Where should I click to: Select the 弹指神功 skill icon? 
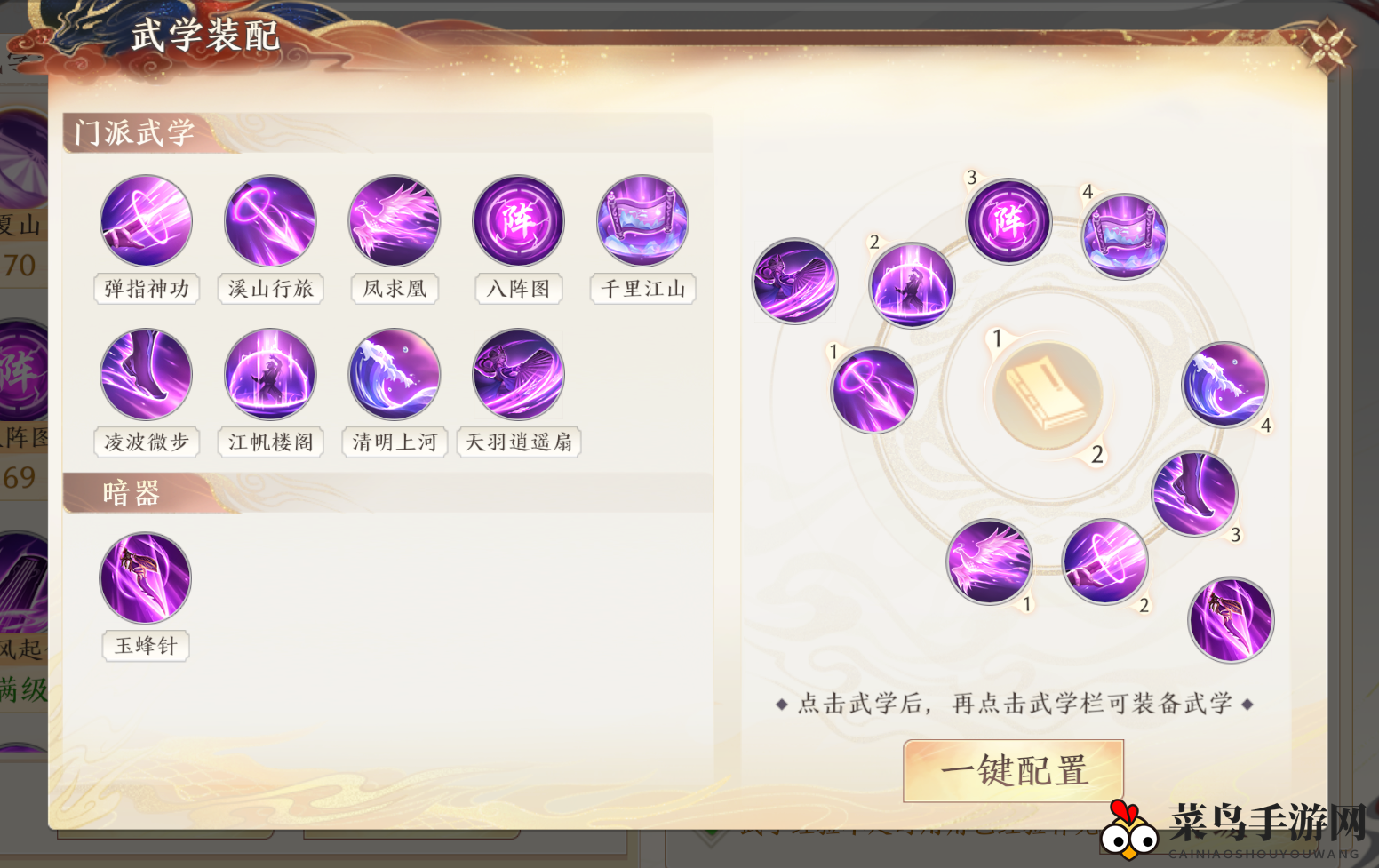tap(146, 220)
